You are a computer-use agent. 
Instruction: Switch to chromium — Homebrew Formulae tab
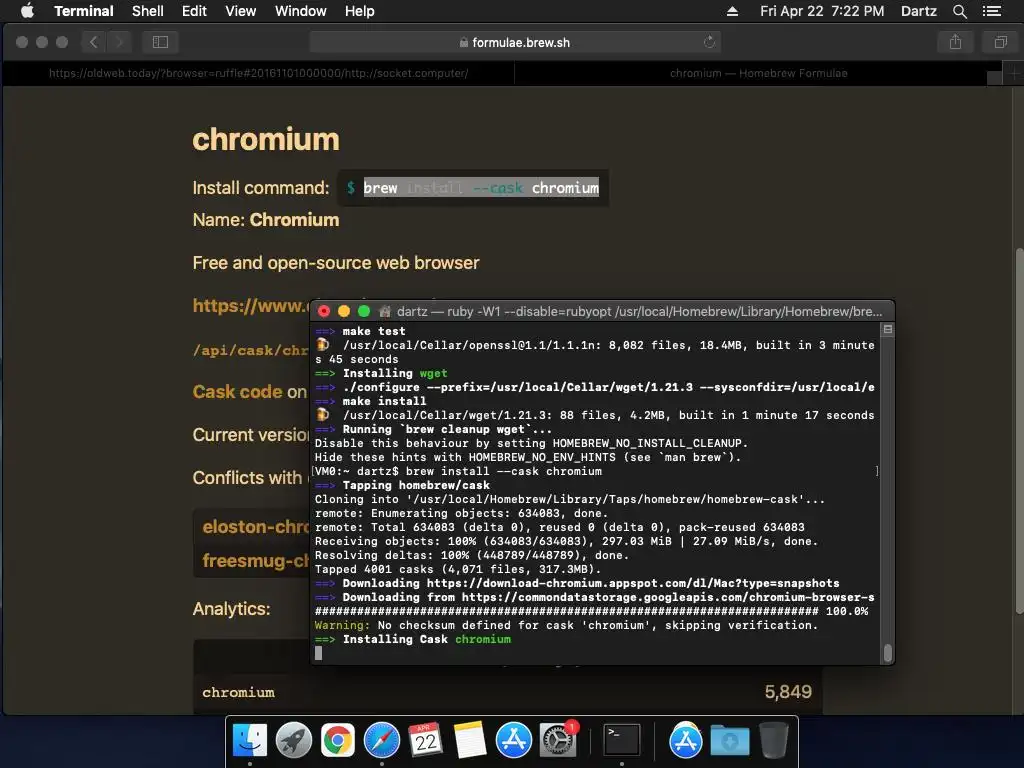(758, 73)
